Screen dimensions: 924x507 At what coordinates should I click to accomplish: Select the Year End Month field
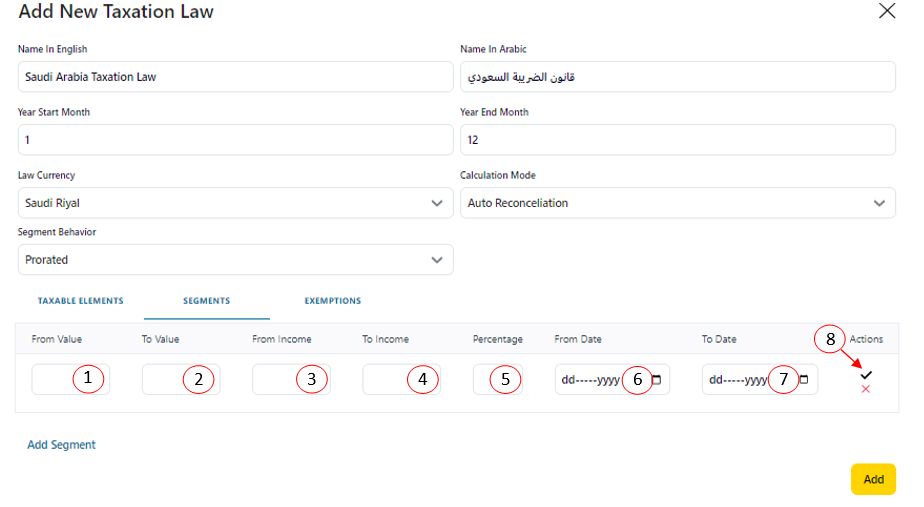(x=677, y=140)
